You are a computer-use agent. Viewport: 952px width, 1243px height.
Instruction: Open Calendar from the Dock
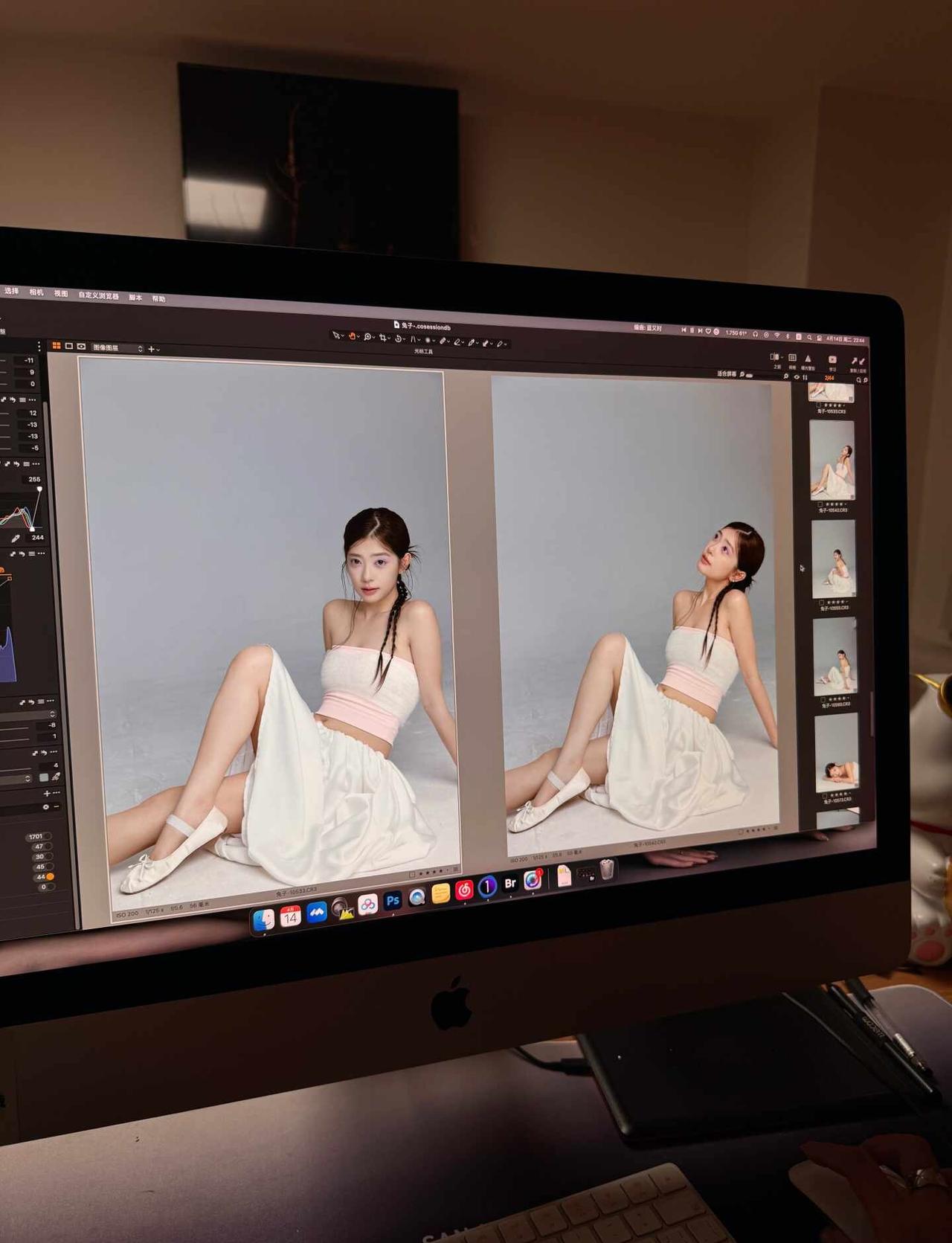(x=290, y=916)
